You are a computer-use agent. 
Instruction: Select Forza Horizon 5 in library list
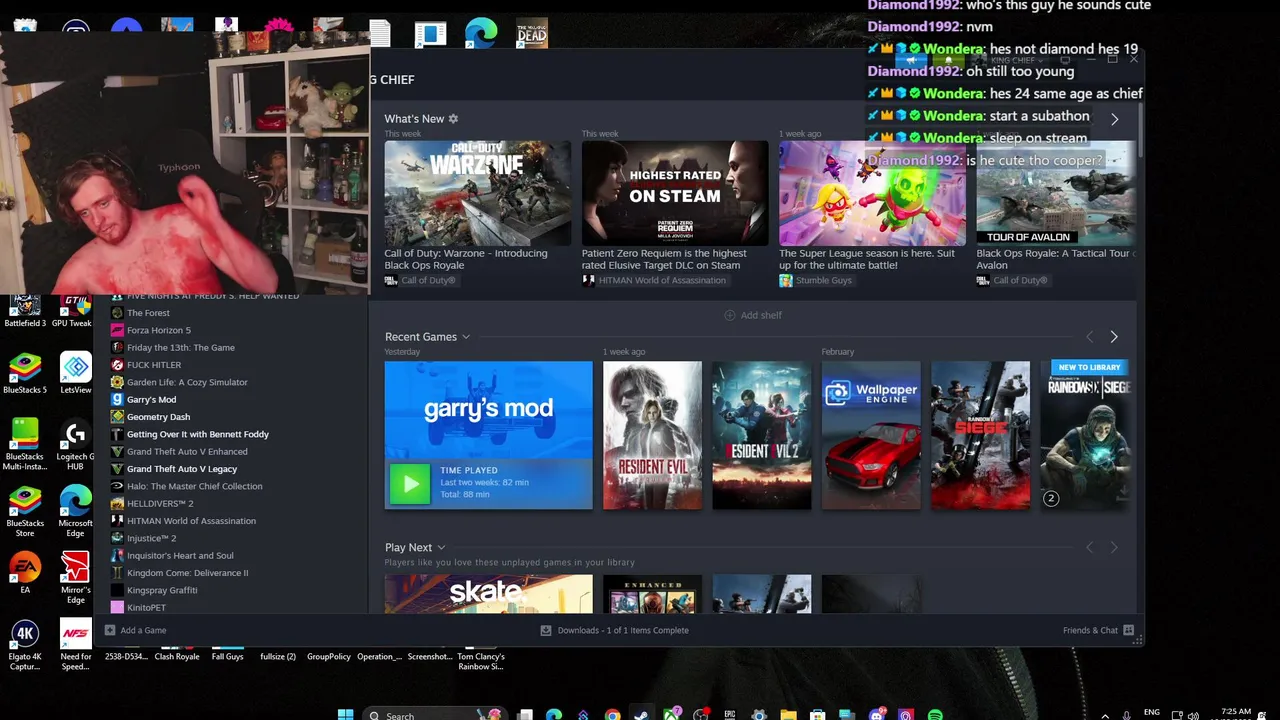[x=158, y=330]
